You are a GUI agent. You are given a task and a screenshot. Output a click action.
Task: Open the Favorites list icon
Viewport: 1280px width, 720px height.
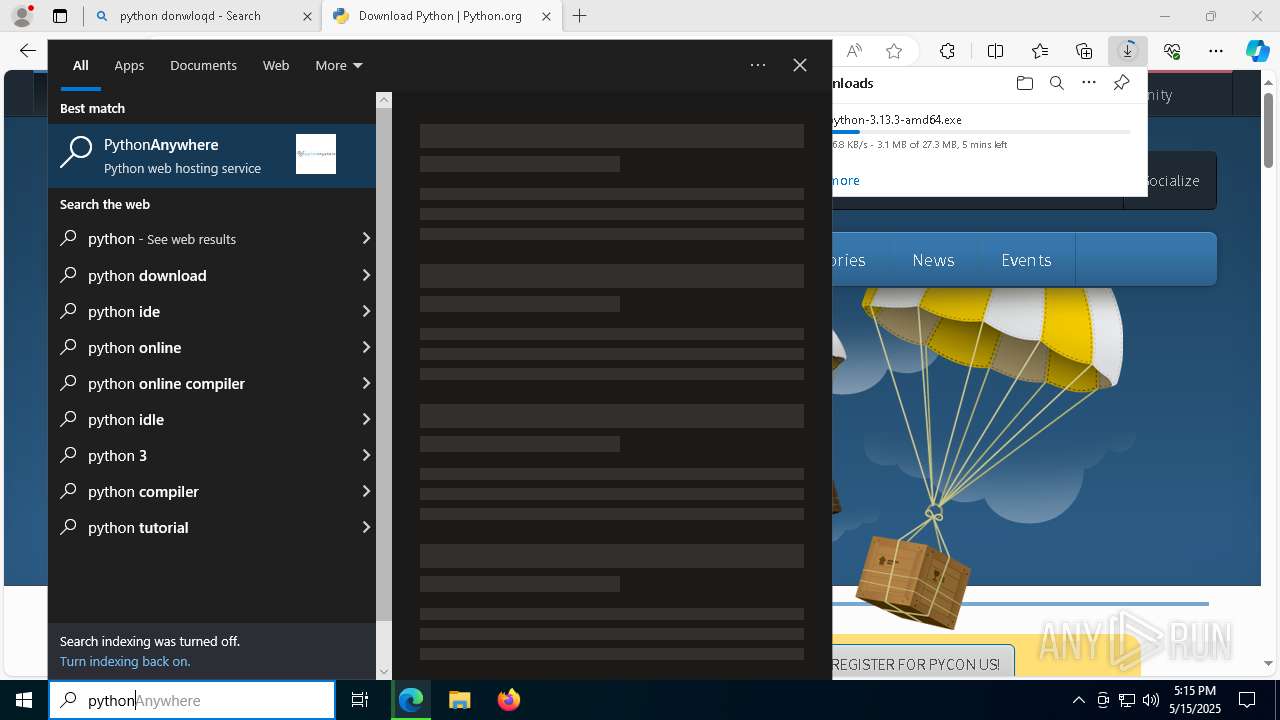click(x=1040, y=51)
